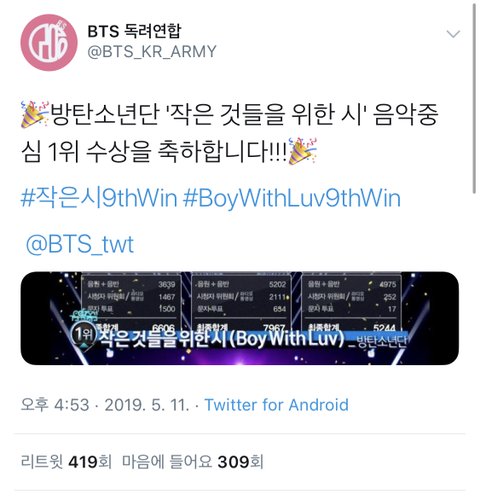480x500 pixels.
Task: Expand the tweet options chevron
Action: (453, 34)
